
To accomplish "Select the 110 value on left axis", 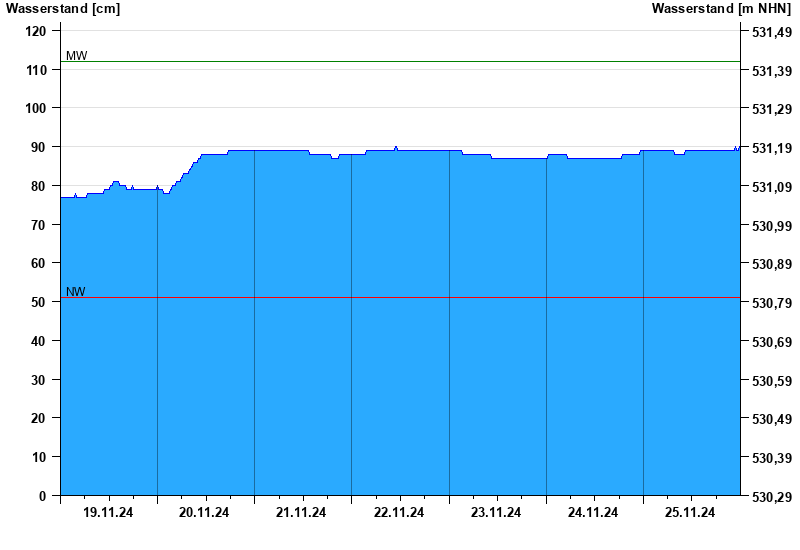I will pos(36,70).
